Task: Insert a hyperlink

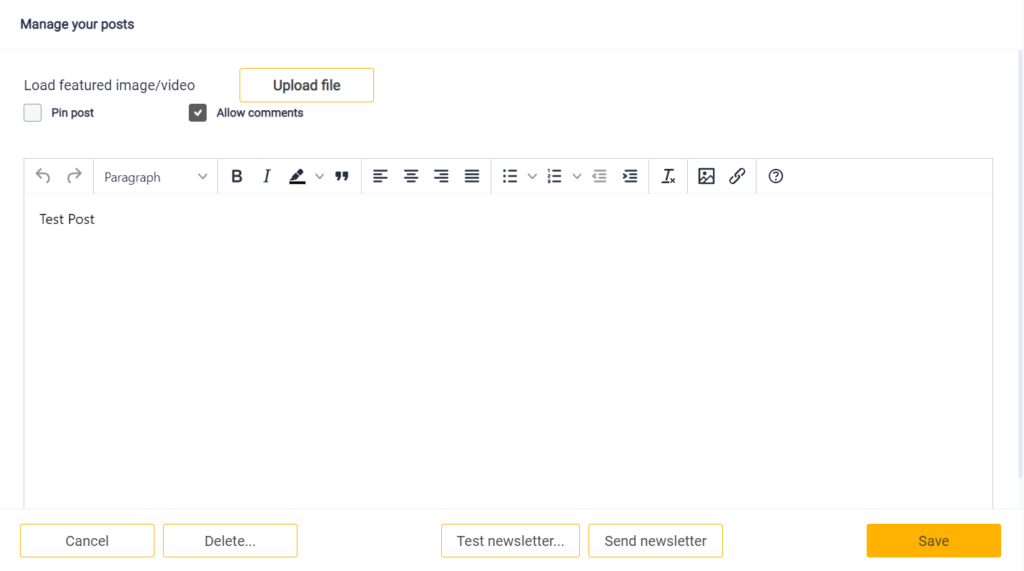Action: coord(737,176)
